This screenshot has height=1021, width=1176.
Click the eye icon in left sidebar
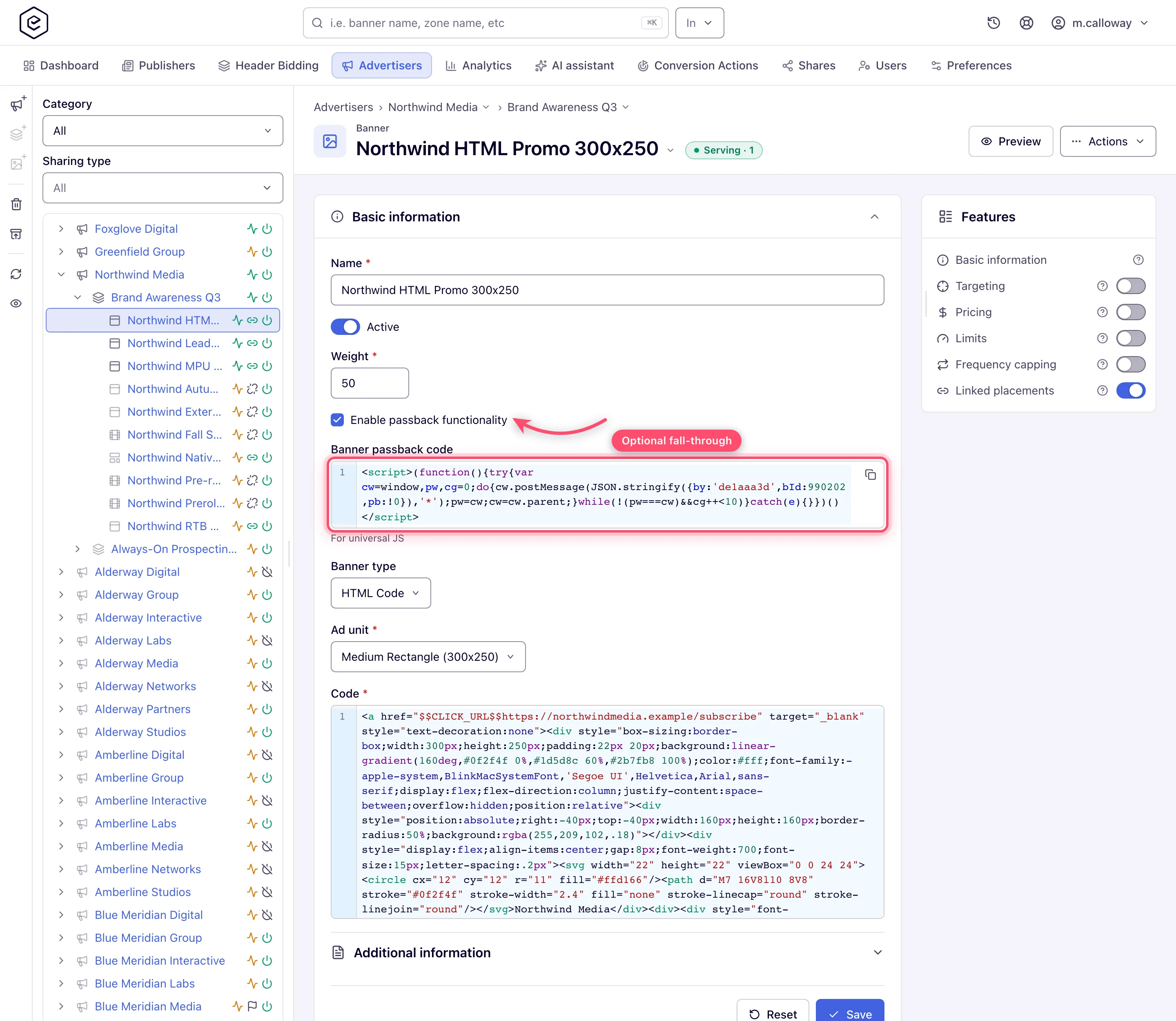16,303
